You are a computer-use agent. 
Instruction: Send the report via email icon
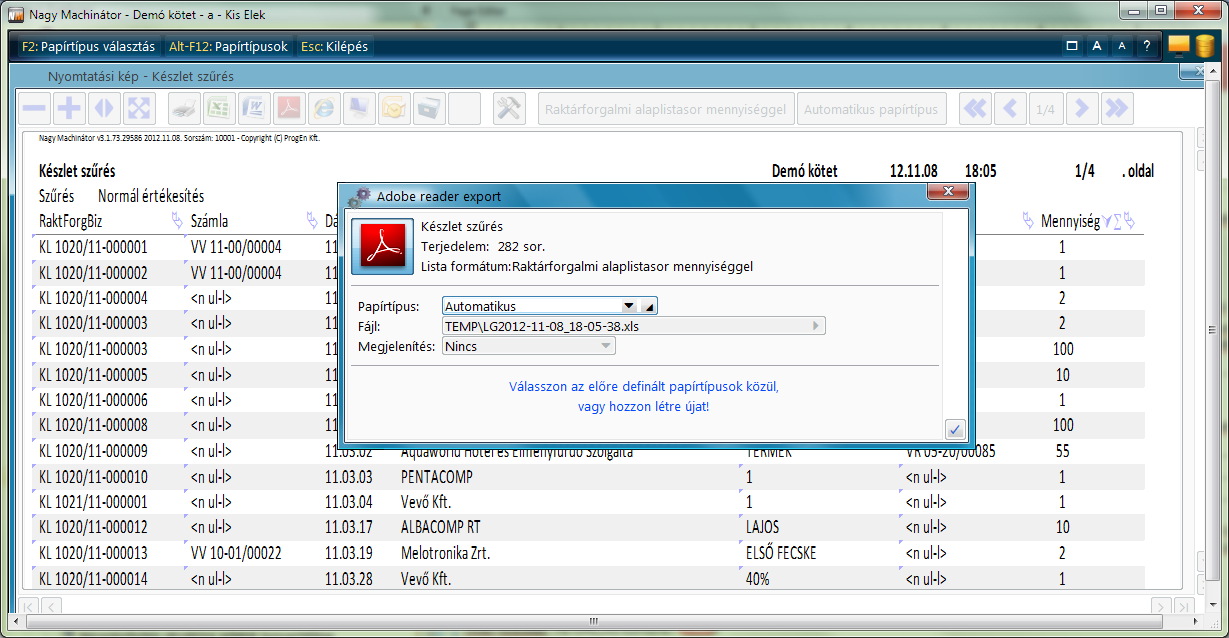click(394, 108)
